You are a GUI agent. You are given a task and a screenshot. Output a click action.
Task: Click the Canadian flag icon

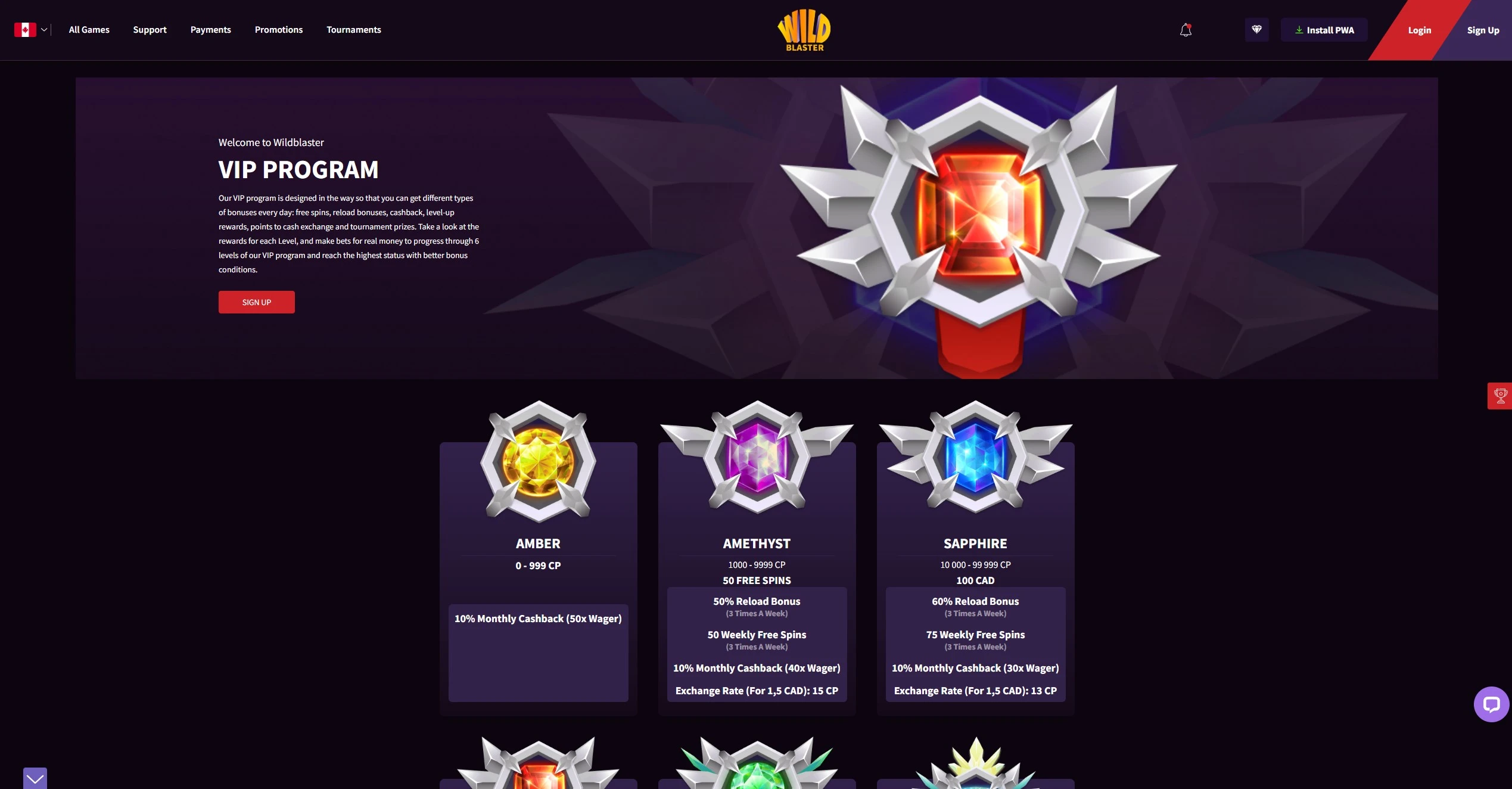[25, 30]
